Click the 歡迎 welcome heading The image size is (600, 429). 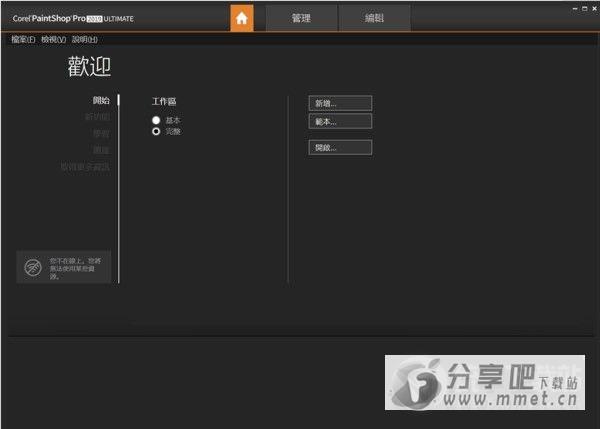90,67
